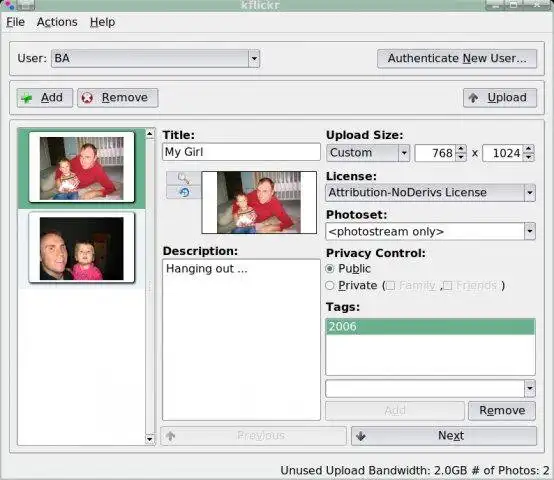Click the down arrow icon on Next
Screen dimensions: 554x480
coord(361,436)
